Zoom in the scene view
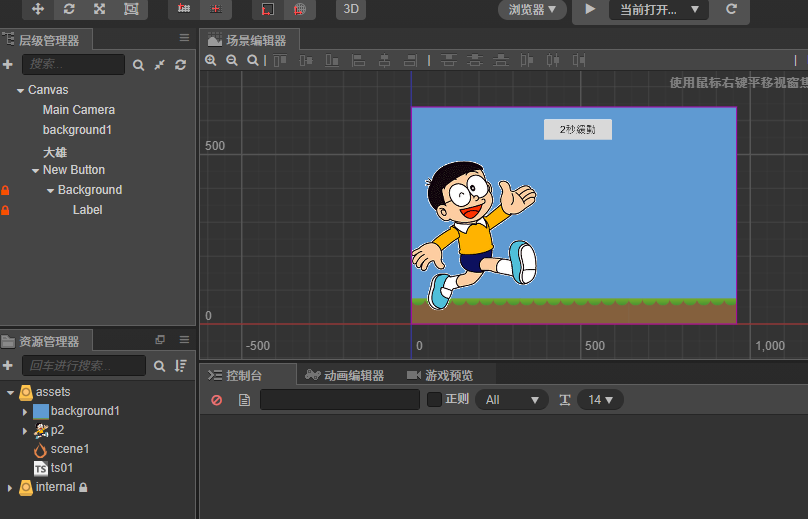Screen dimensions: 808x519 click(x=211, y=60)
